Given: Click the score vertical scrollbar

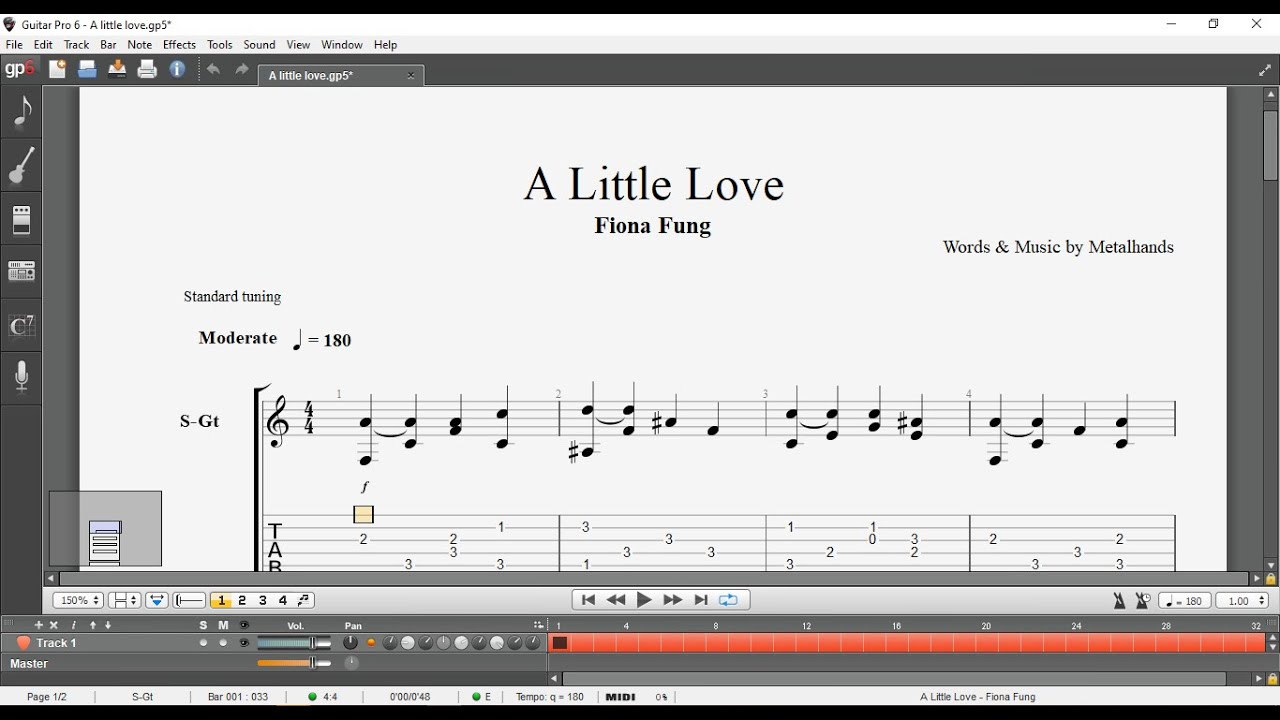Looking at the screenshot, I should coord(1271,144).
